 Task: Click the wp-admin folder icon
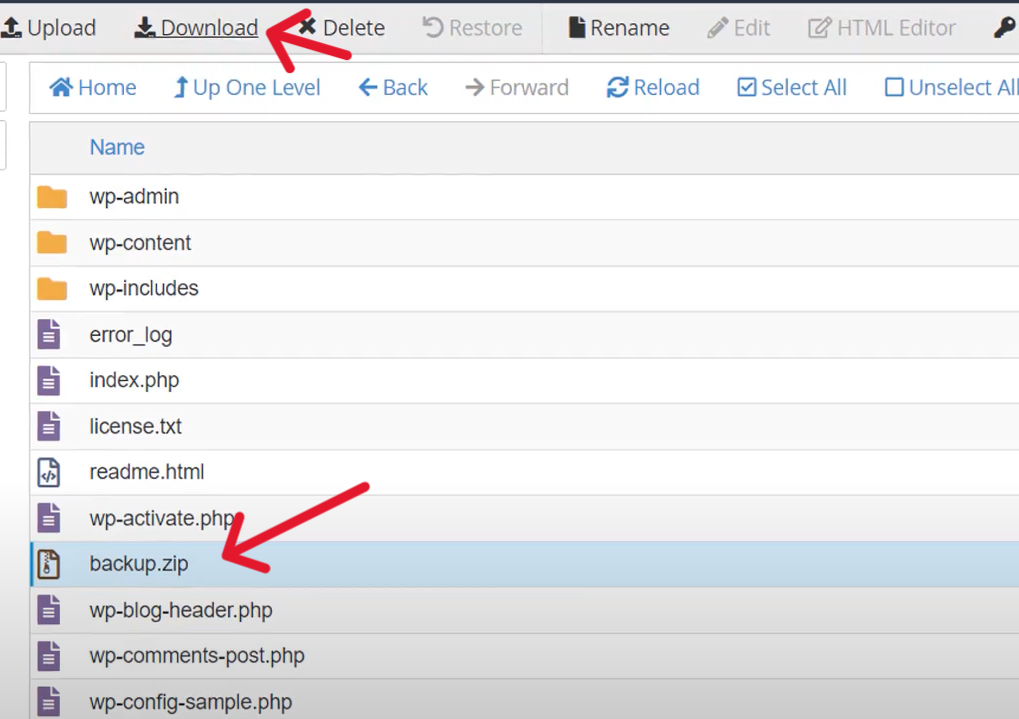(x=52, y=197)
